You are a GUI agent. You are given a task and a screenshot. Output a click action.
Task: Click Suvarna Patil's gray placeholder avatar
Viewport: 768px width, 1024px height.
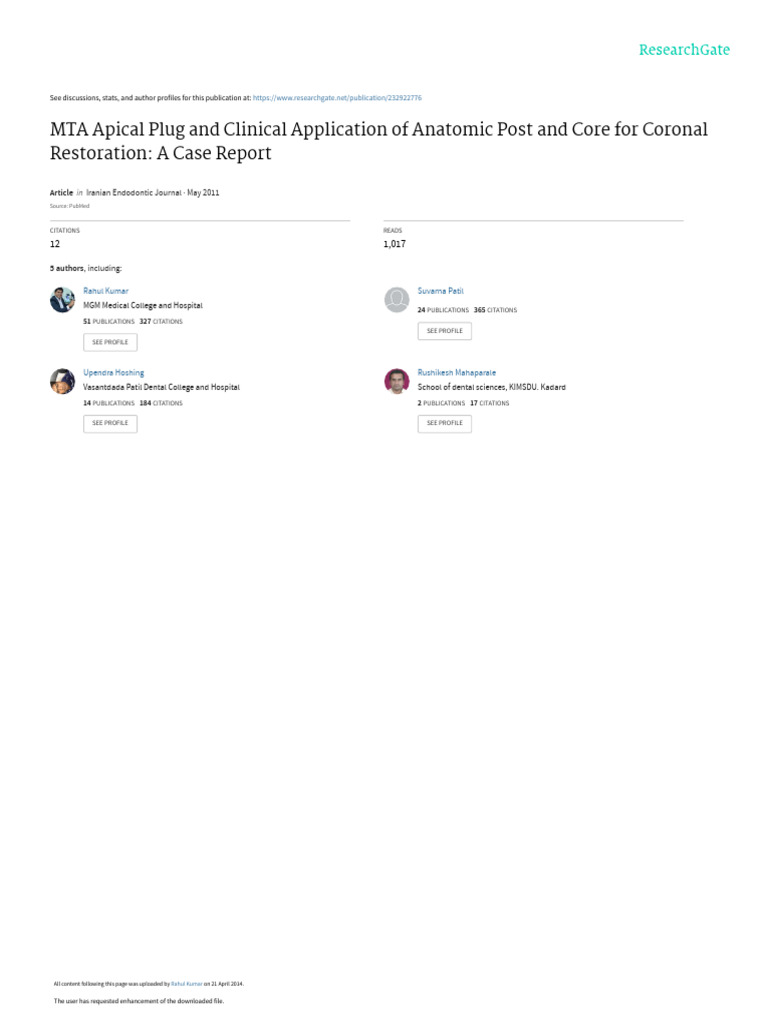tap(396, 300)
